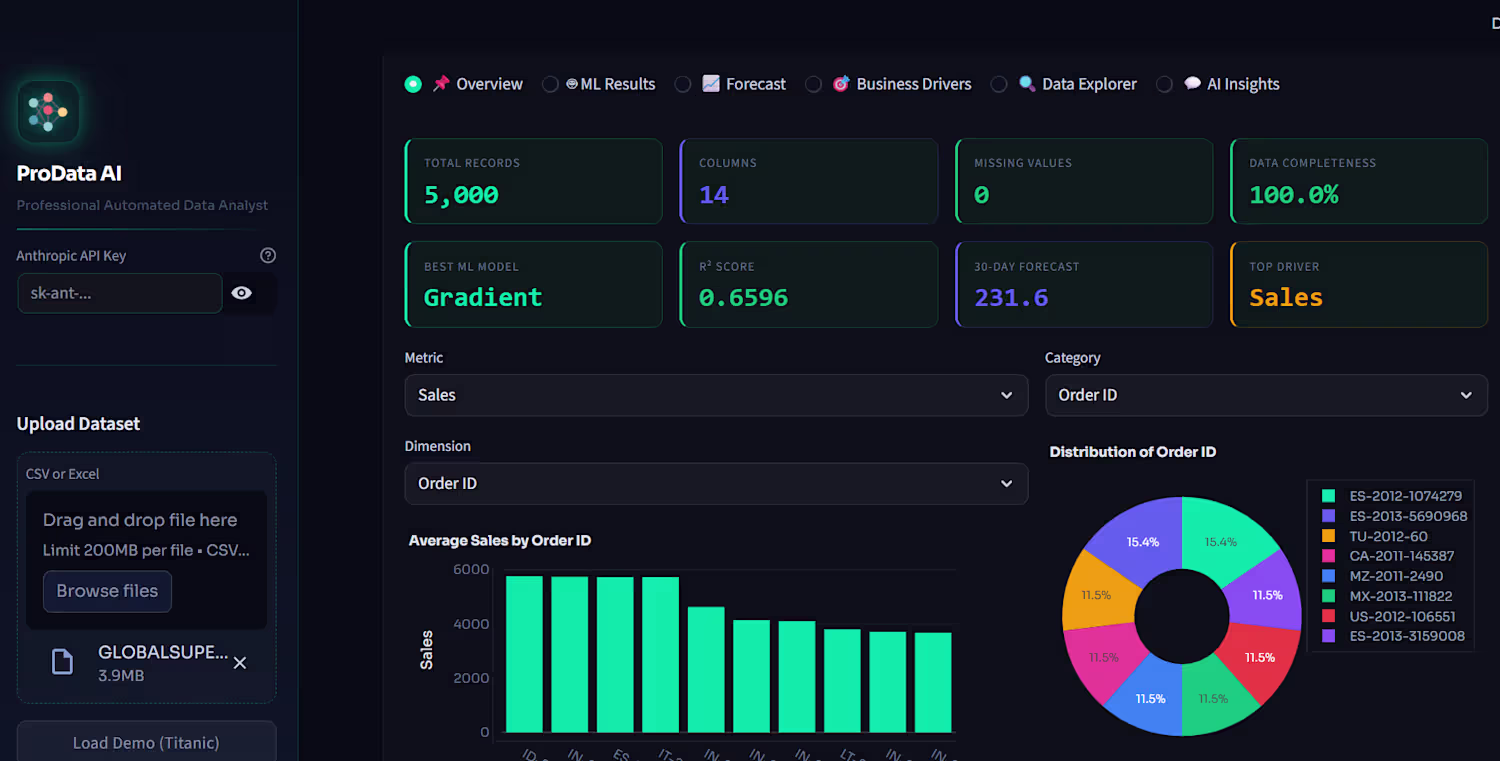Click the ES-2012-1074279 legend color swatch

(1329, 496)
